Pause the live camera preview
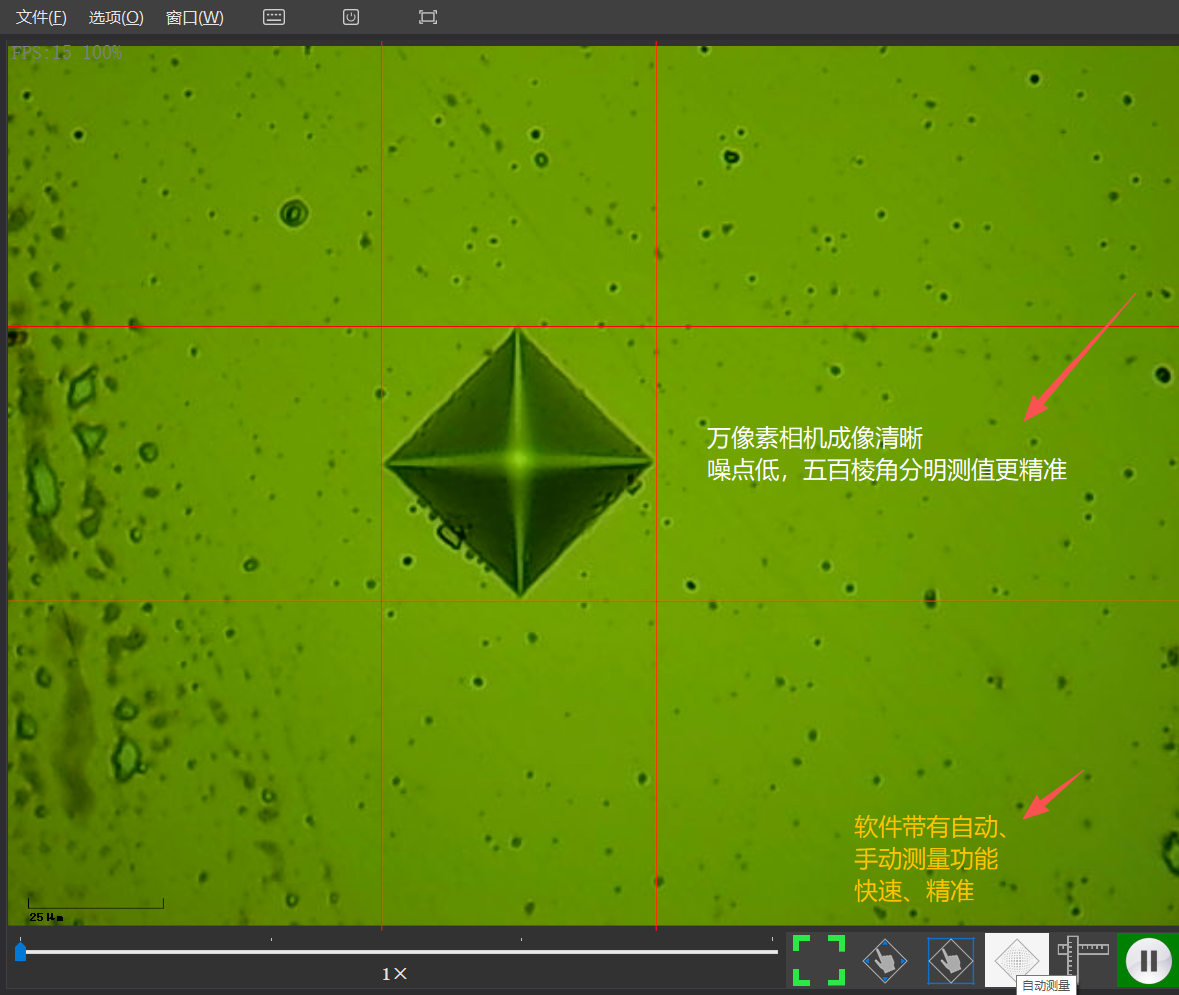1179x995 pixels. pyautogui.click(x=1148, y=961)
